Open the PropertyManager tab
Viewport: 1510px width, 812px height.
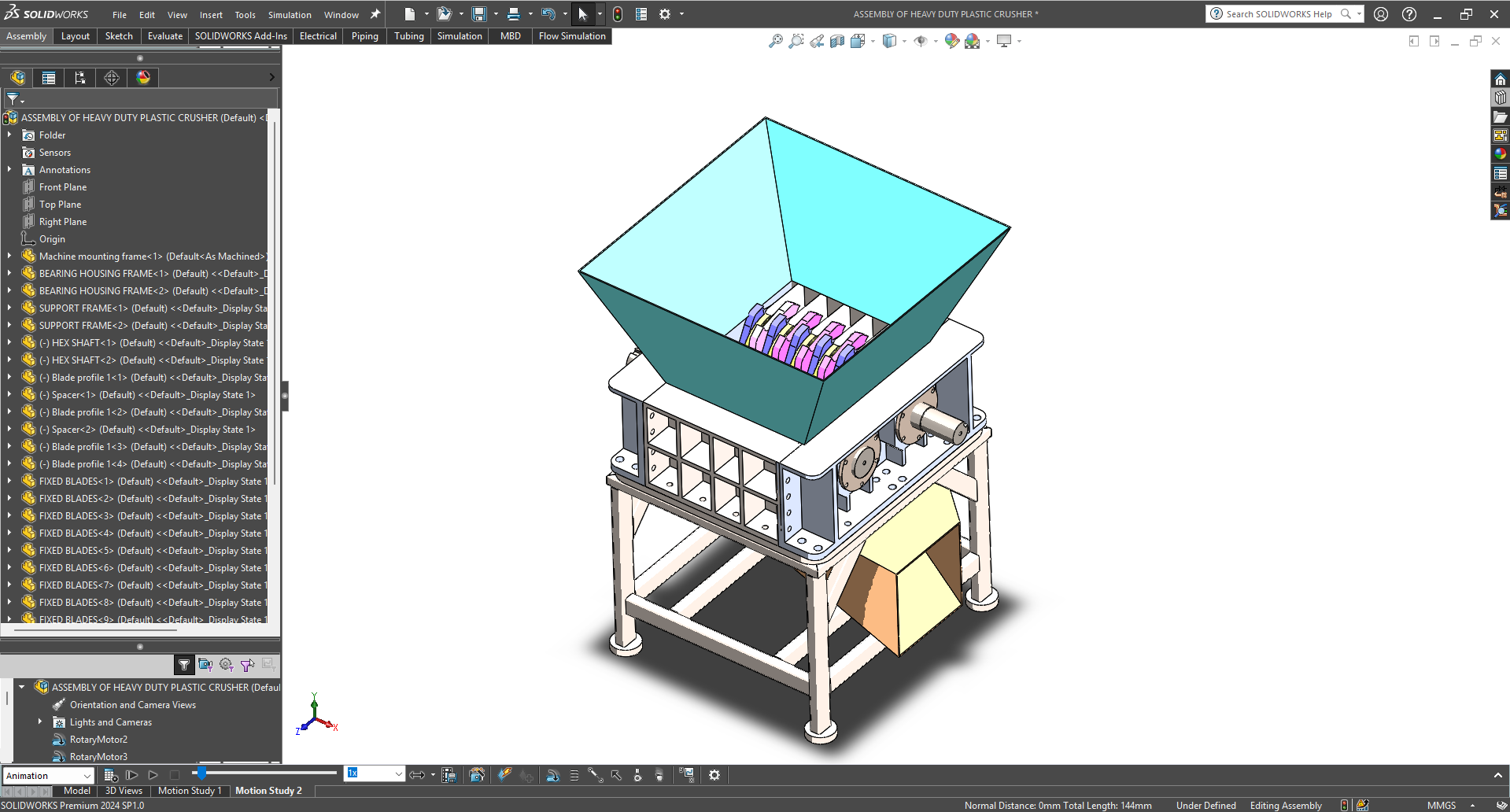click(49, 77)
